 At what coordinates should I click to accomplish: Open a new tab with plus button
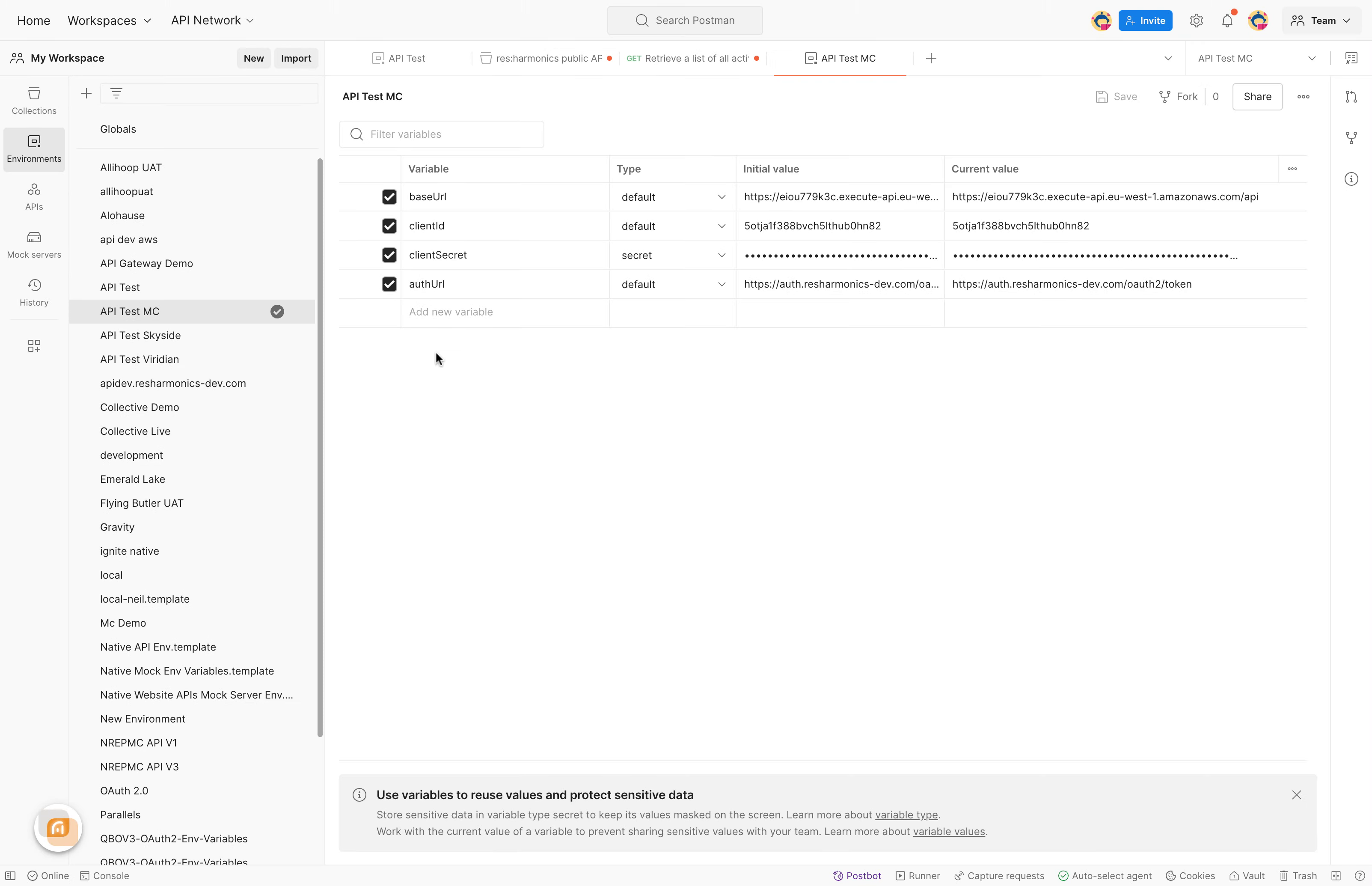pyautogui.click(x=931, y=58)
